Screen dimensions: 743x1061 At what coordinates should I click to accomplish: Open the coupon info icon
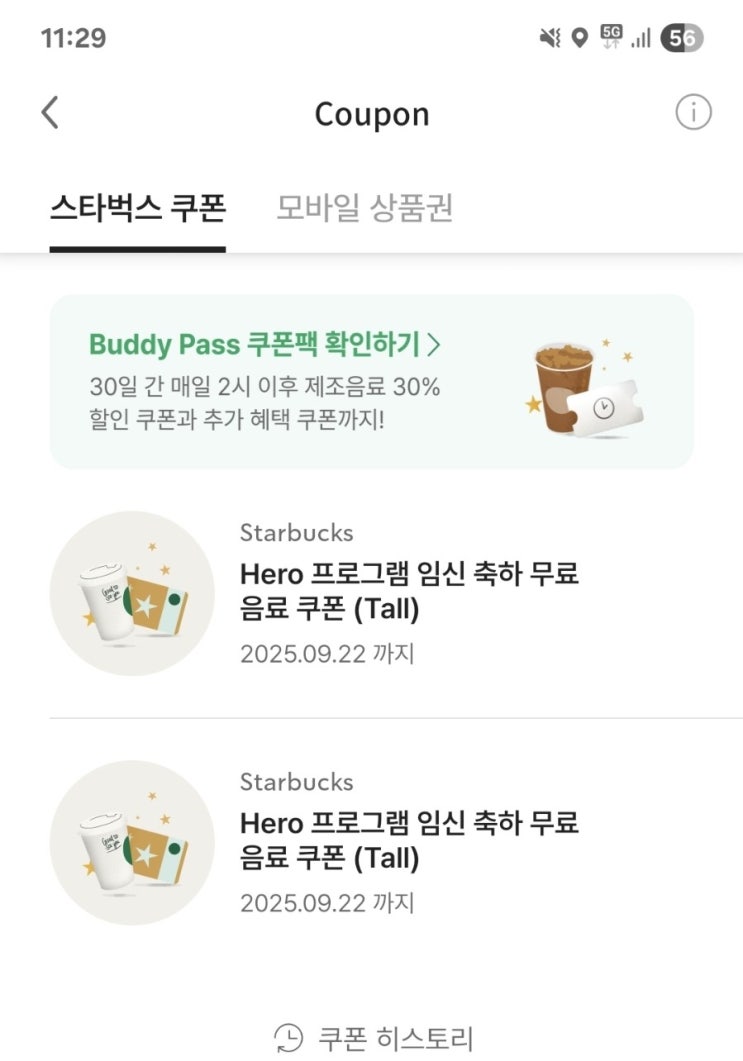[693, 113]
